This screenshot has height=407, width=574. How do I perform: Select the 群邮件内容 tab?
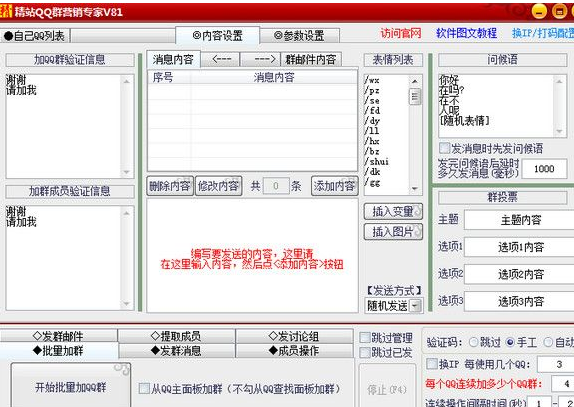tap(311, 59)
